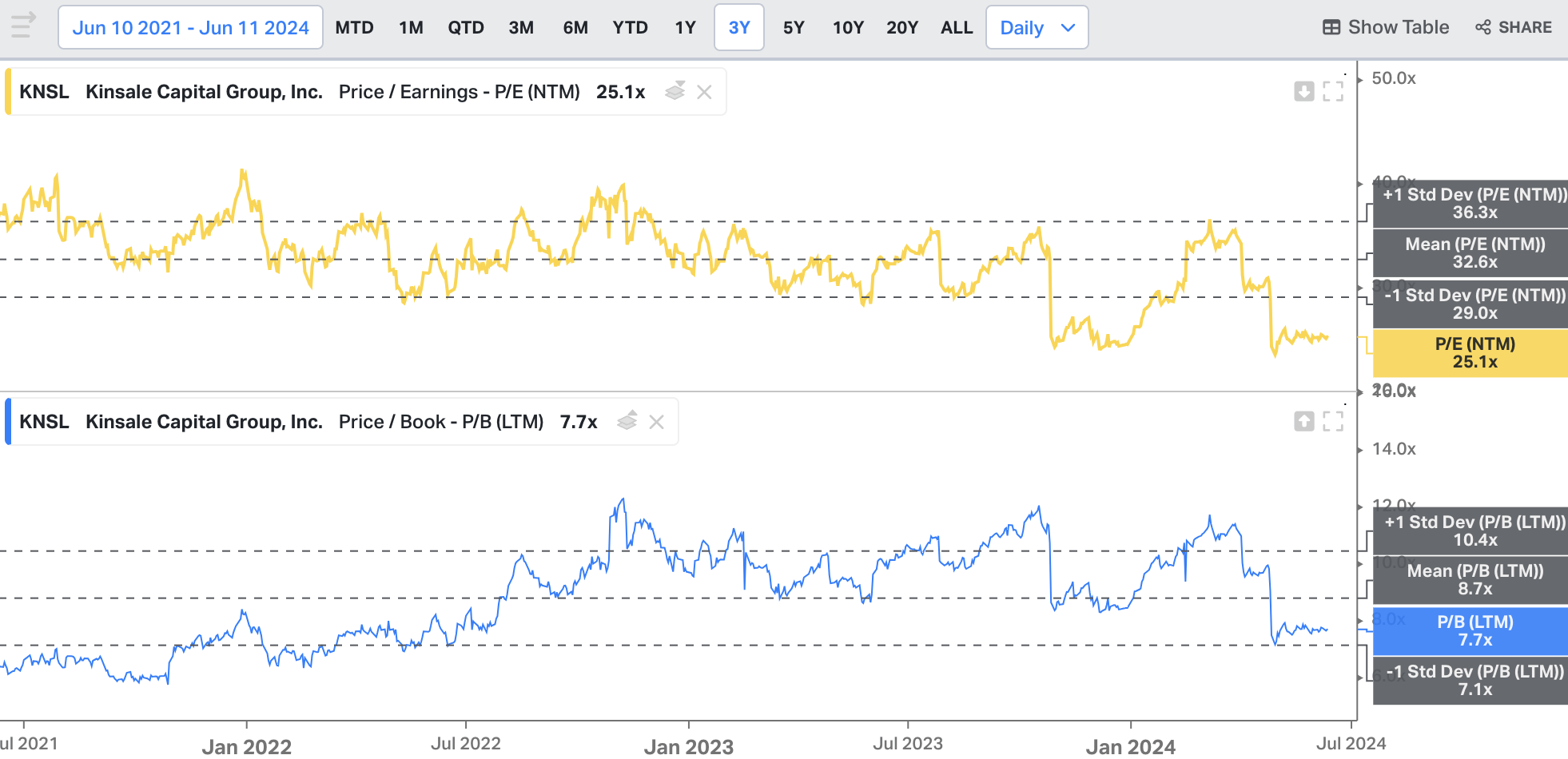Click the Mean (P/B (LTM)) 8.7x label

point(1470,580)
